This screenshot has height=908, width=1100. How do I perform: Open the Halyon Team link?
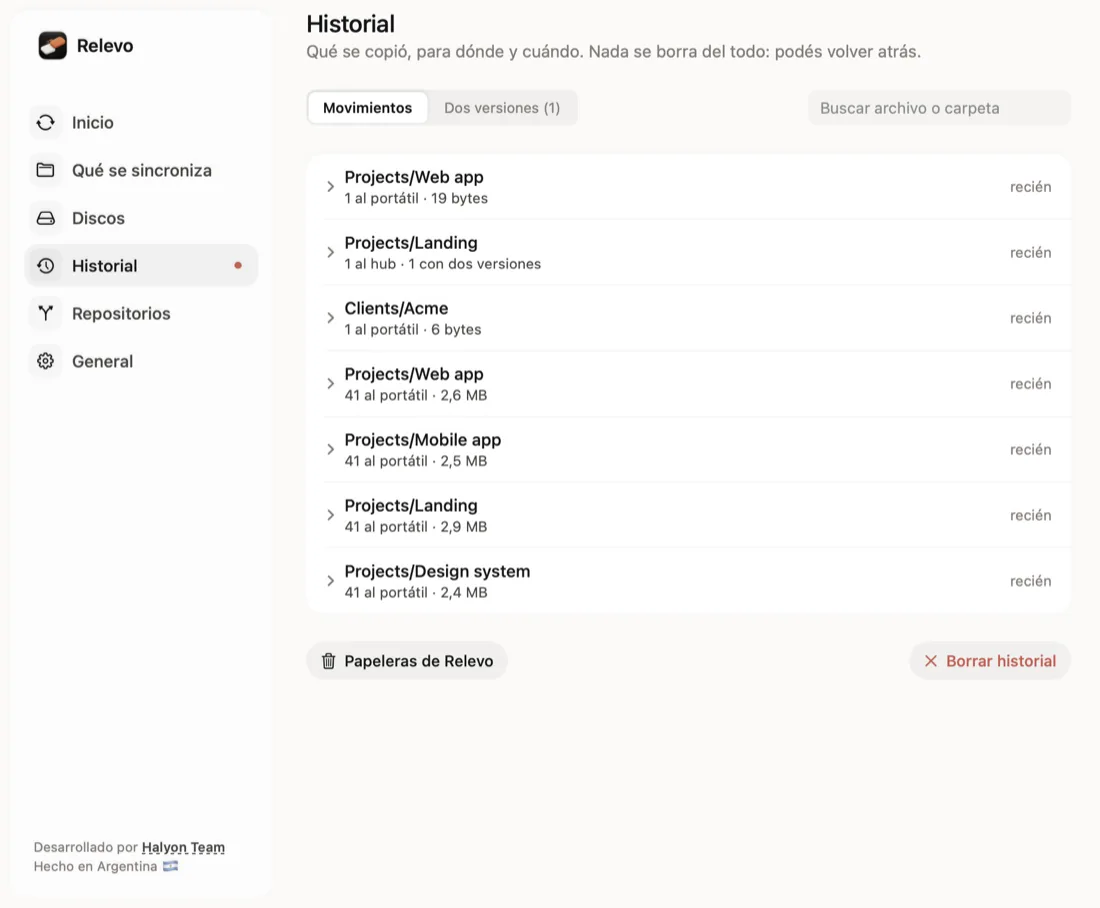(183, 847)
